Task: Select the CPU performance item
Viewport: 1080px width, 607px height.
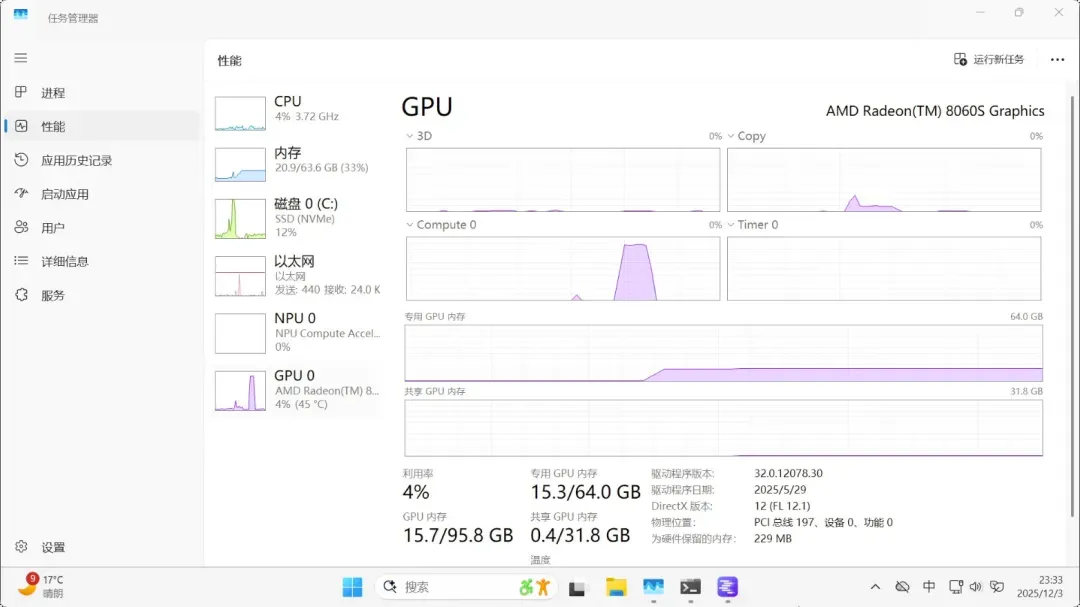Action: 297,113
